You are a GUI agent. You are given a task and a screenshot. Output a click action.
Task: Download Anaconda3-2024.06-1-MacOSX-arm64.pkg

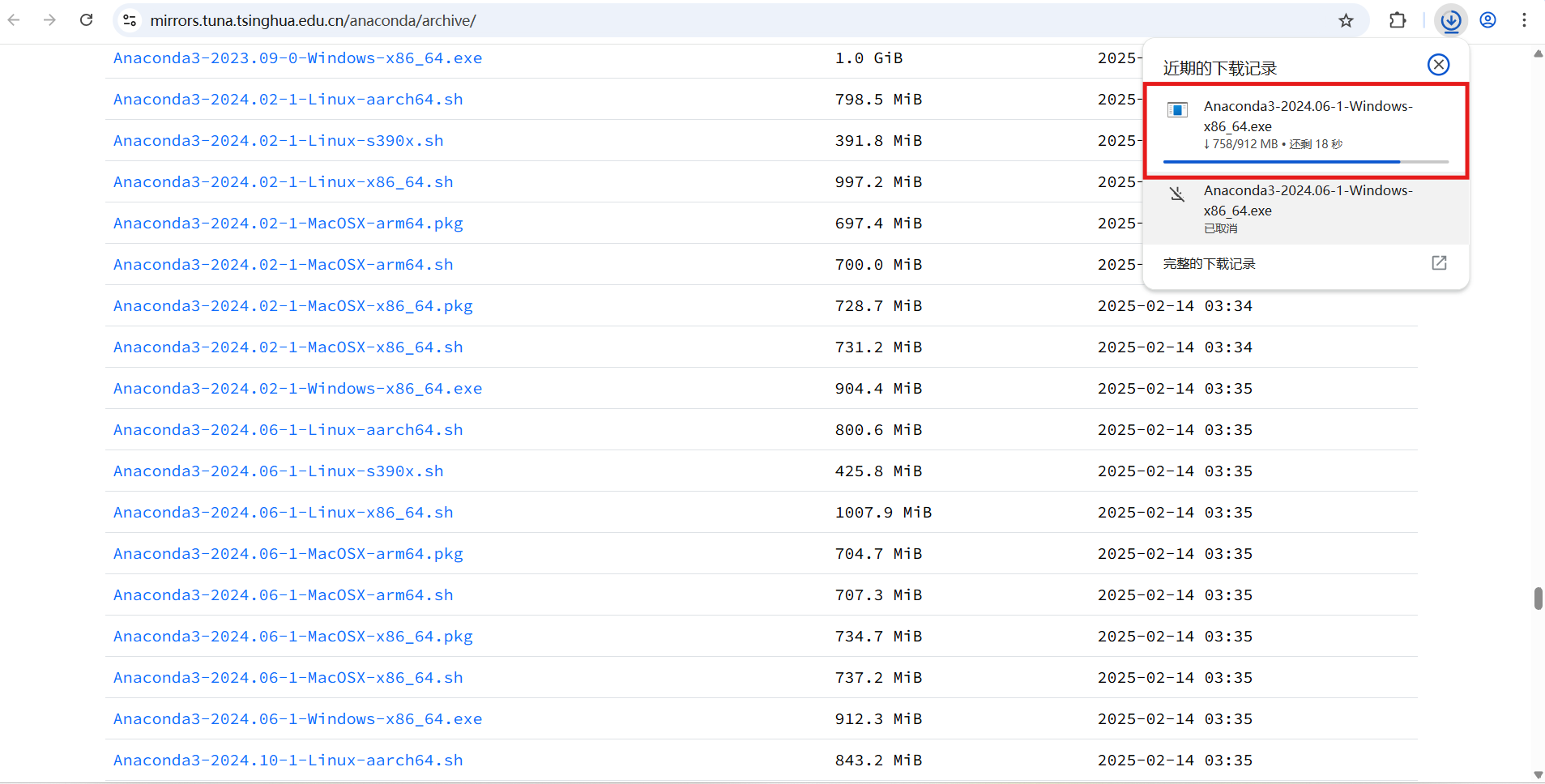[288, 554]
